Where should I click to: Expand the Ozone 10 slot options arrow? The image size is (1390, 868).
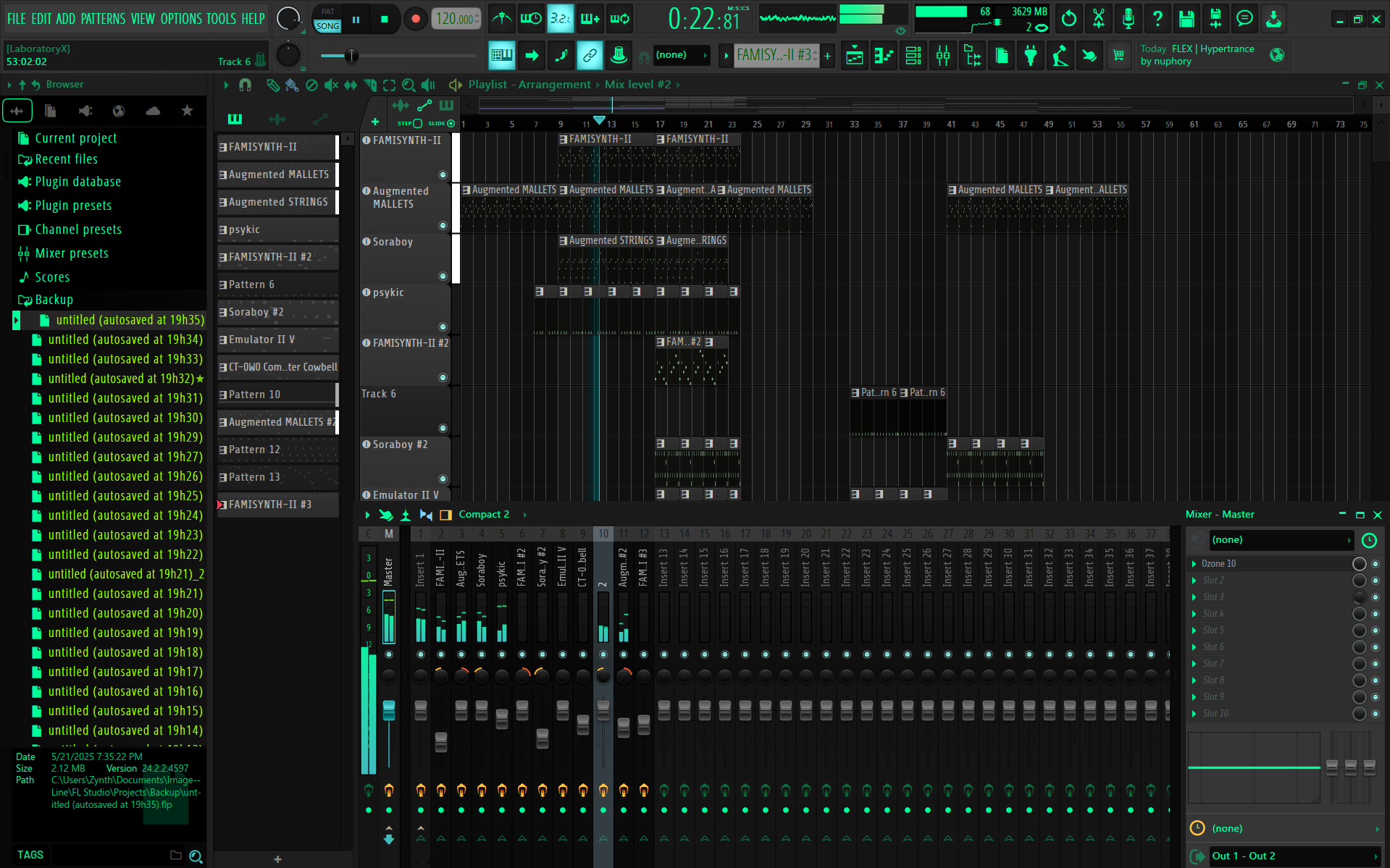click(x=1194, y=563)
